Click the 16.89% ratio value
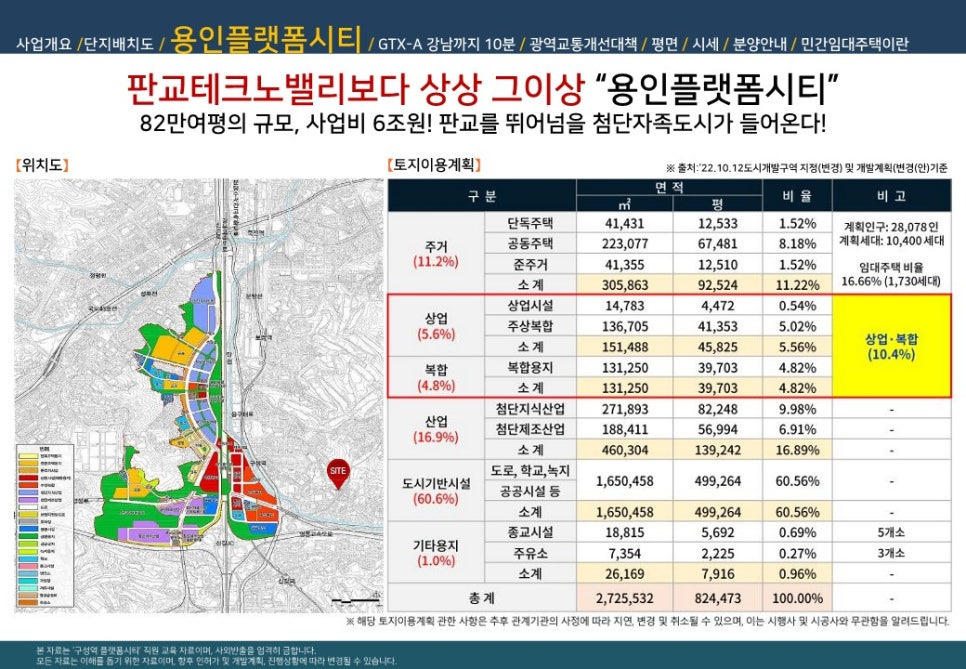 tap(797, 450)
